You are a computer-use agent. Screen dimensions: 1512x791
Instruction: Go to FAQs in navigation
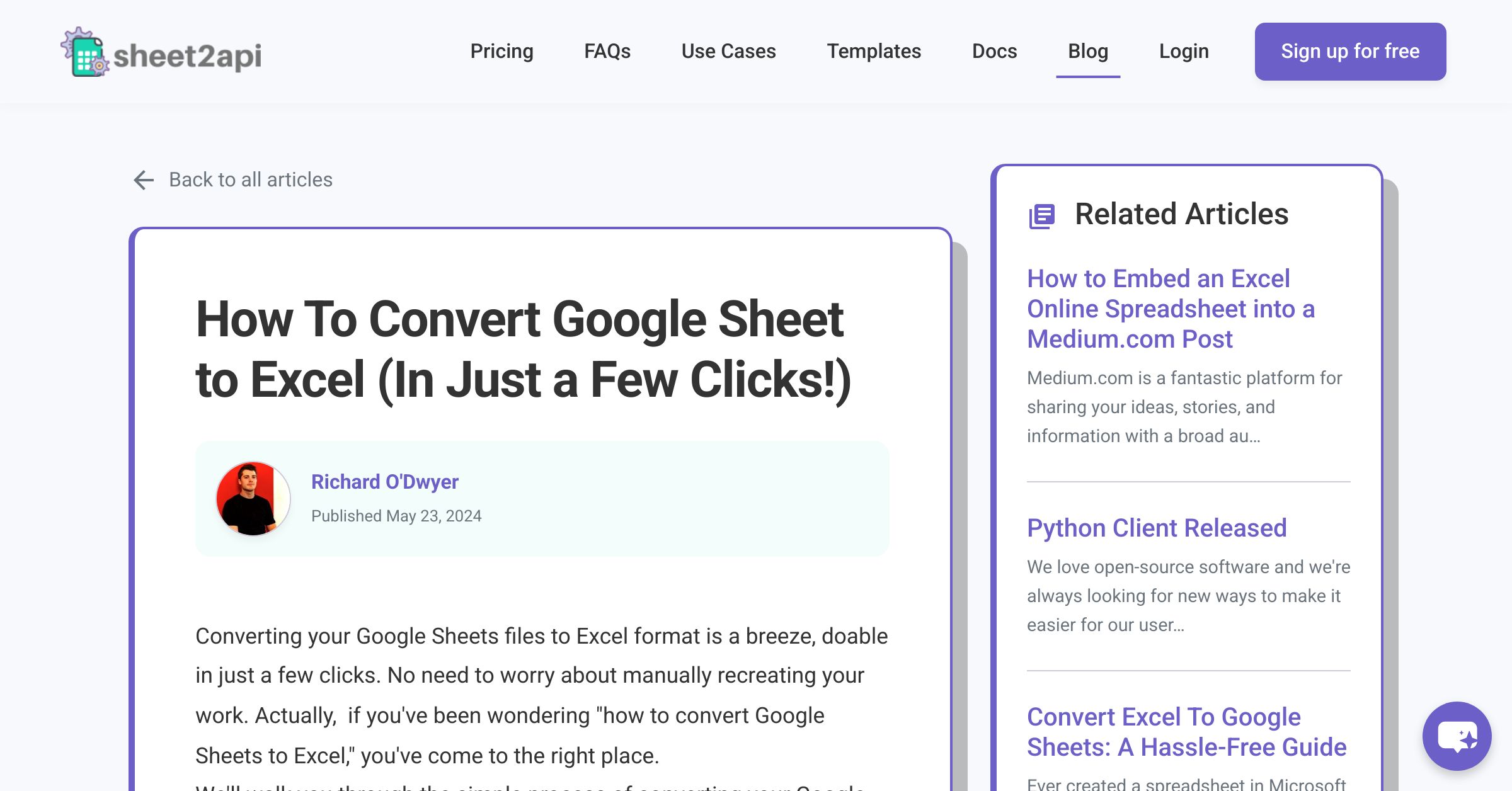coord(607,51)
